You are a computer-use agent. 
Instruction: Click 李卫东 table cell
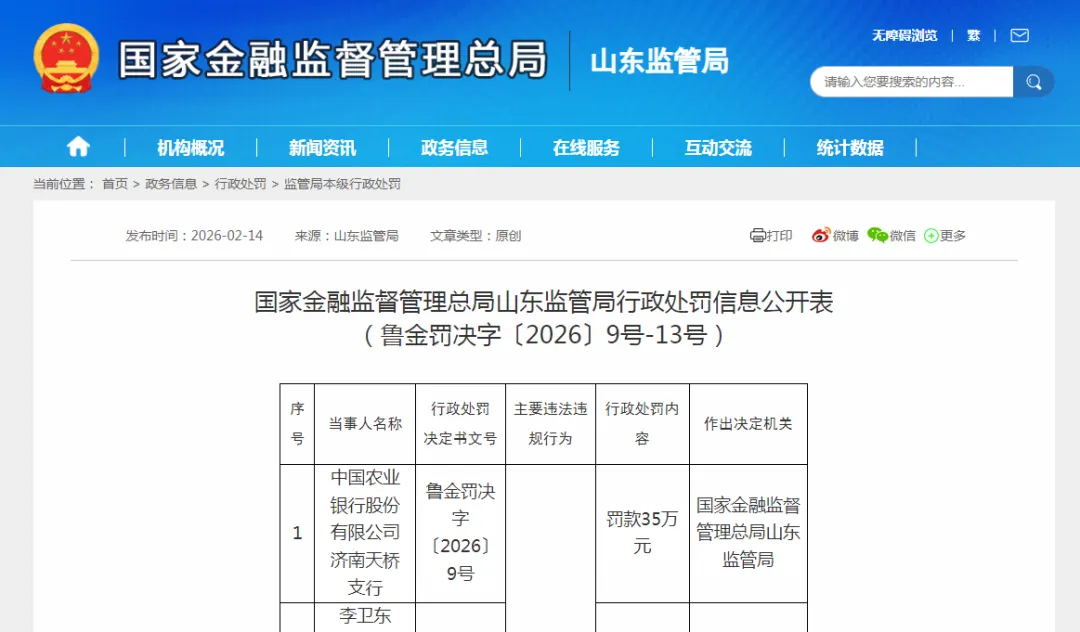[365, 616]
